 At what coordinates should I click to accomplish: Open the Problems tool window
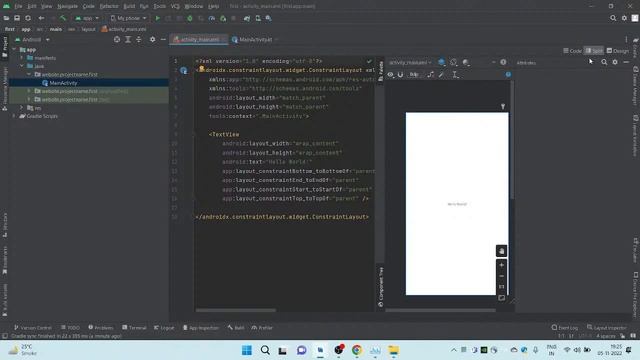tap(101, 327)
